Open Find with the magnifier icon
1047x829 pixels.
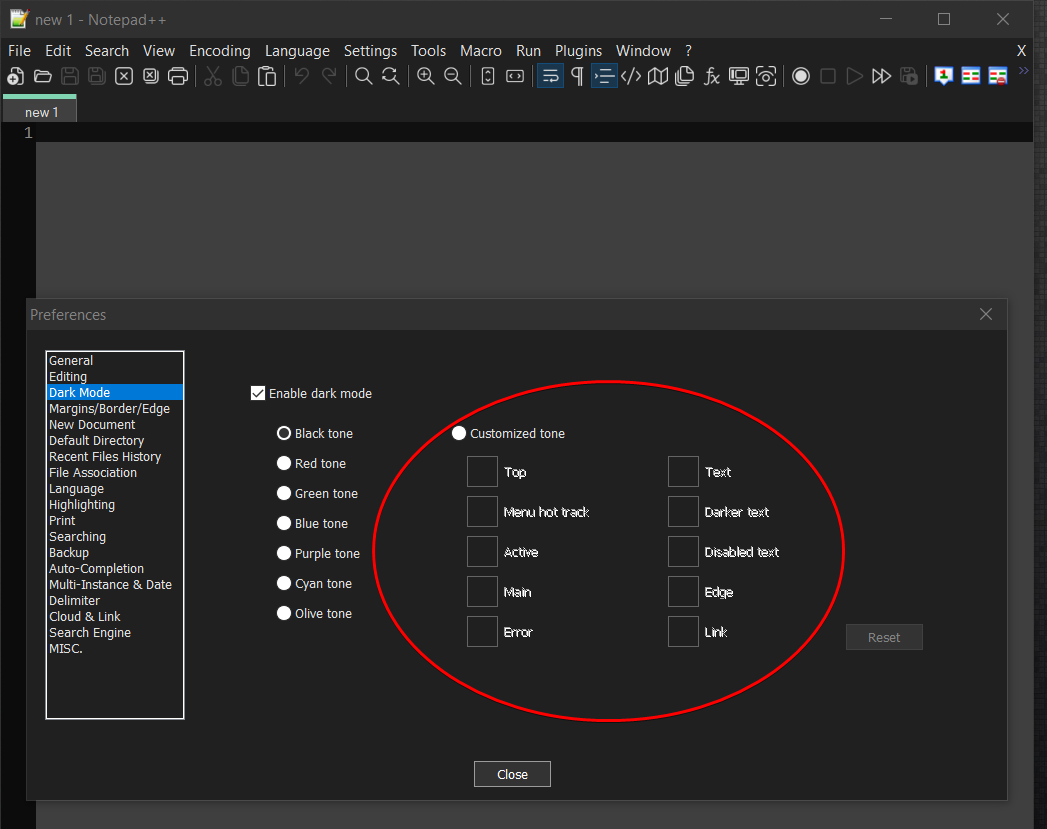pyautogui.click(x=364, y=76)
